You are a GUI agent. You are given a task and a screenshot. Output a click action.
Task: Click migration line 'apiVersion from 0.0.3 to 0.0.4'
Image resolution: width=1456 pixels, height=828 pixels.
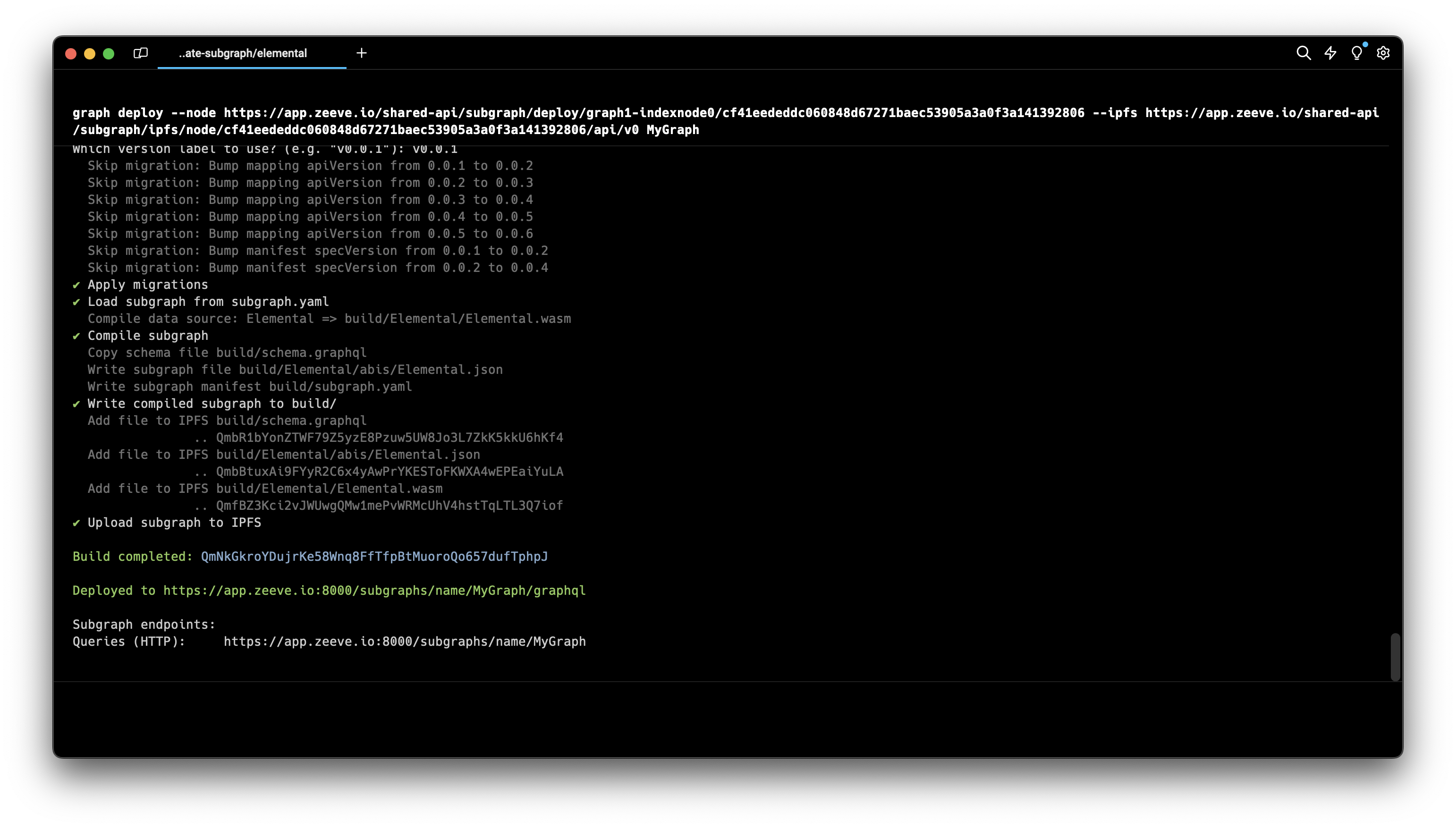tap(311, 200)
